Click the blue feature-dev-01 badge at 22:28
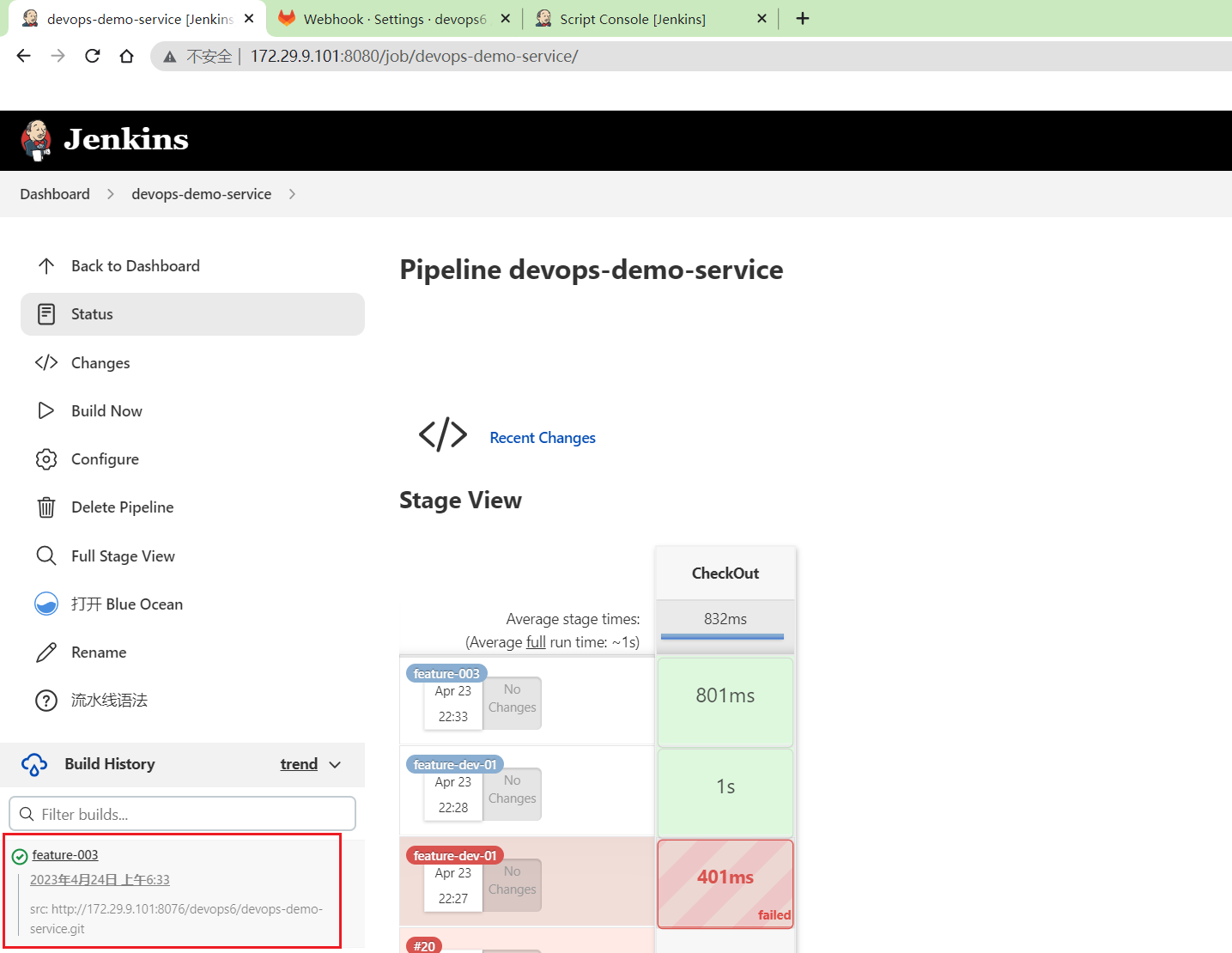This screenshot has height=953, width=1232. pos(455,764)
